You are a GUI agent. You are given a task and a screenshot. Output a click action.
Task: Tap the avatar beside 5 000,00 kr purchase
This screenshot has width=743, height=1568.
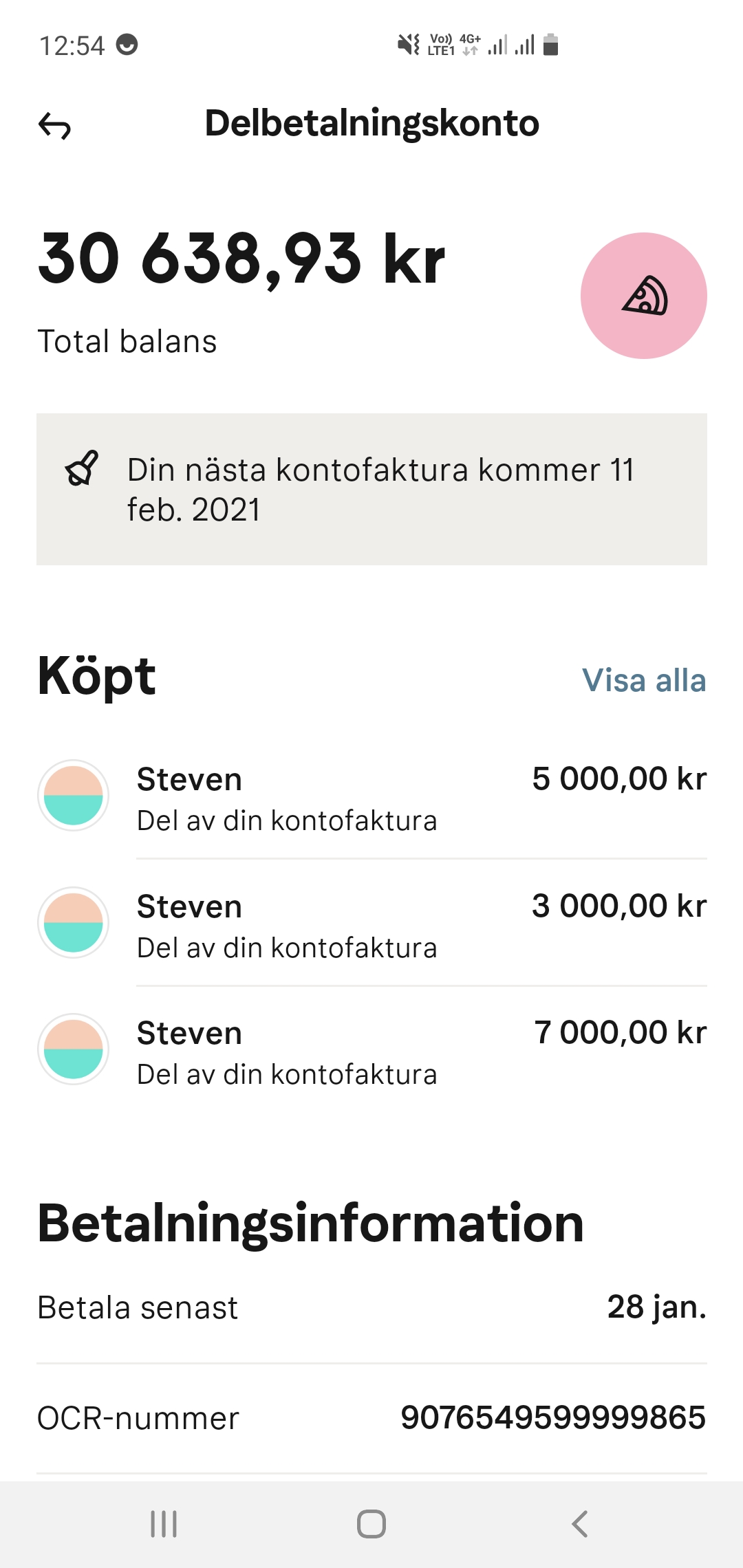click(x=73, y=795)
